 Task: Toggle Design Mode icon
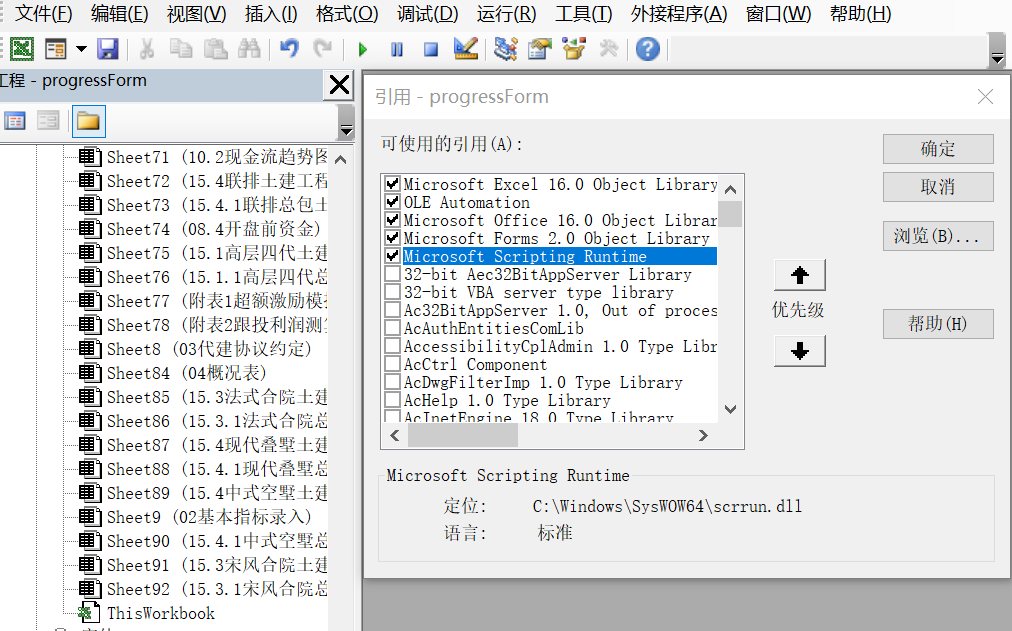coord(466,49)
